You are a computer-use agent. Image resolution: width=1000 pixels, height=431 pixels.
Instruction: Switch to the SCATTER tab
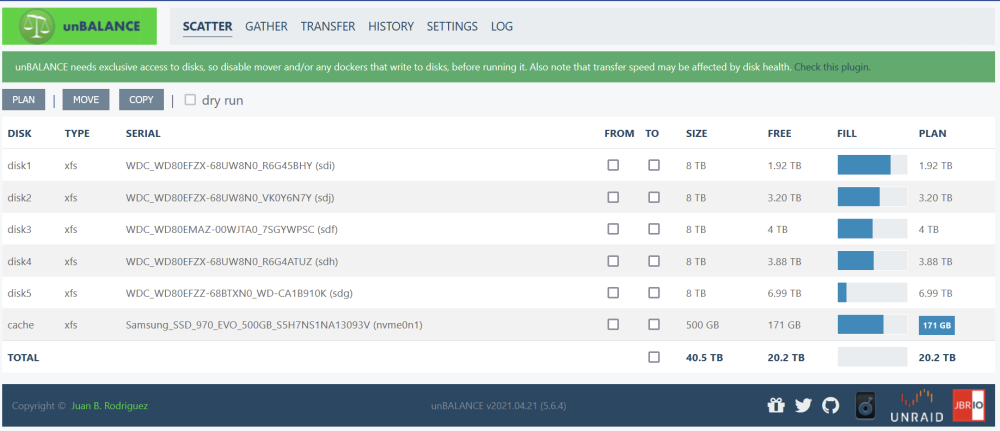pos(207,26)
